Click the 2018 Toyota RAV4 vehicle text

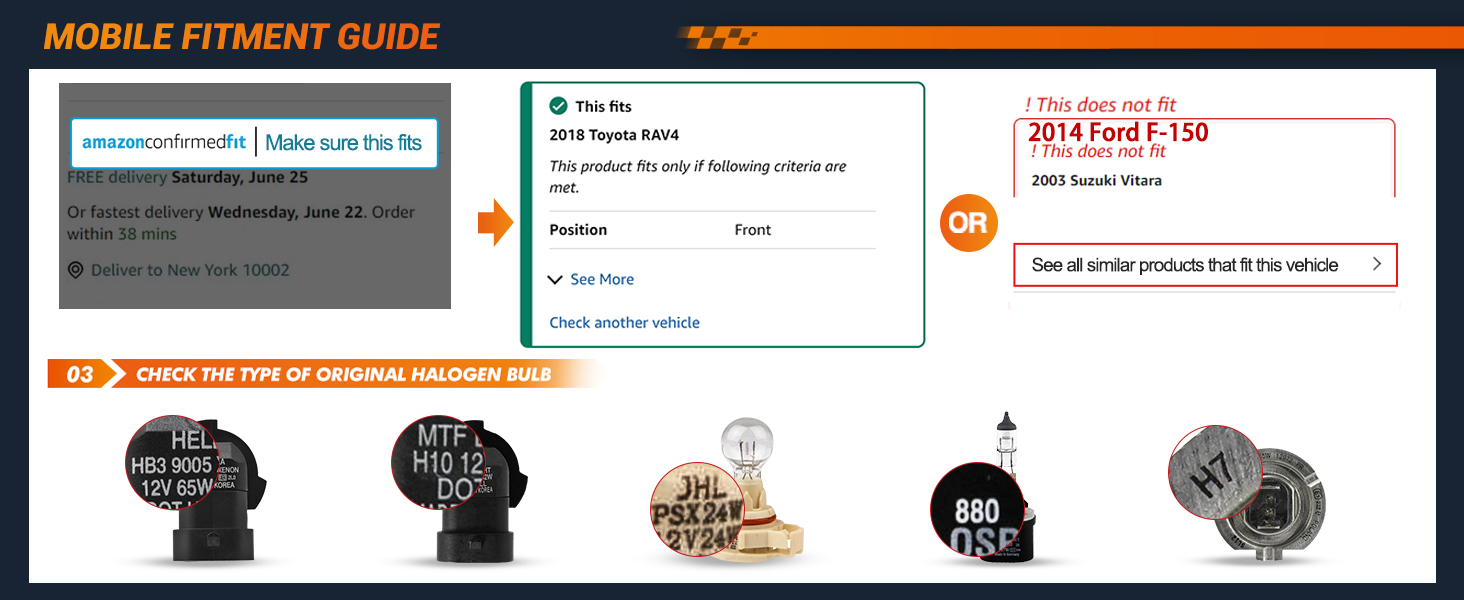(614, 135)
